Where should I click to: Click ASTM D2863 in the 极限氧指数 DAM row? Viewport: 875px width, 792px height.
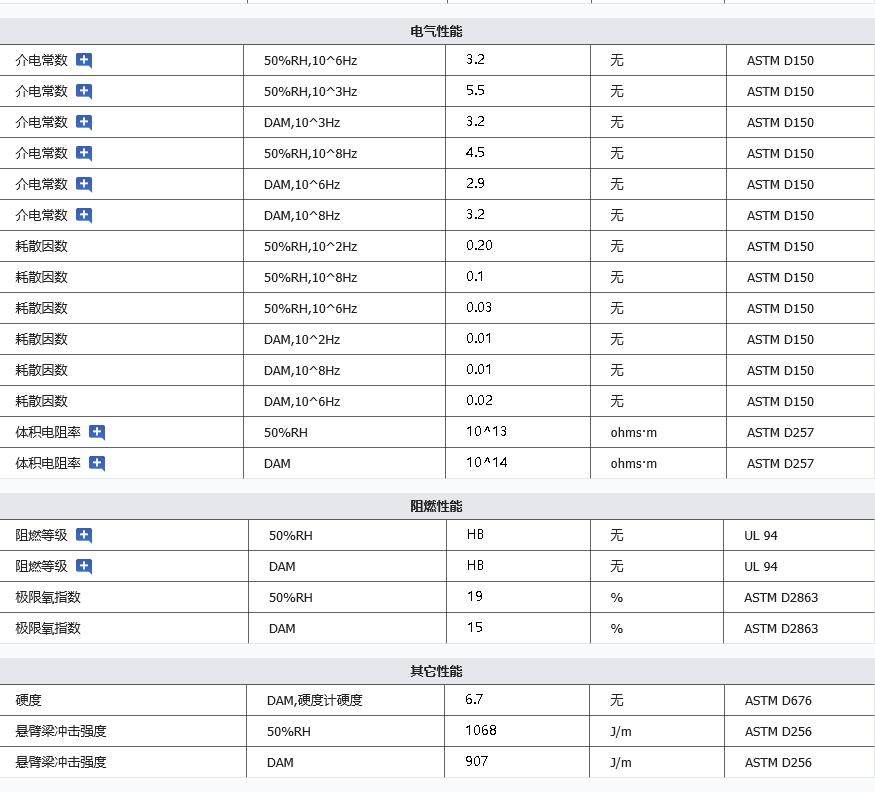pos(781,628)
